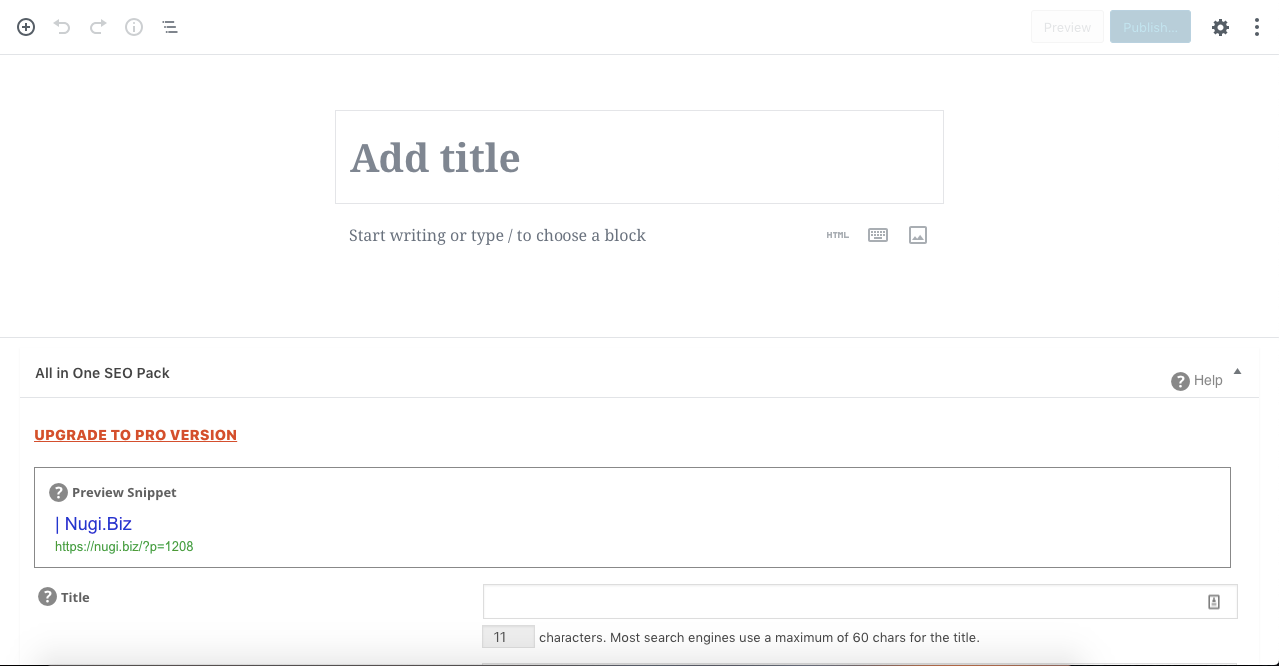Insert a Custom HTML block
1279x666 pixels.
click(x=838, y=235)
